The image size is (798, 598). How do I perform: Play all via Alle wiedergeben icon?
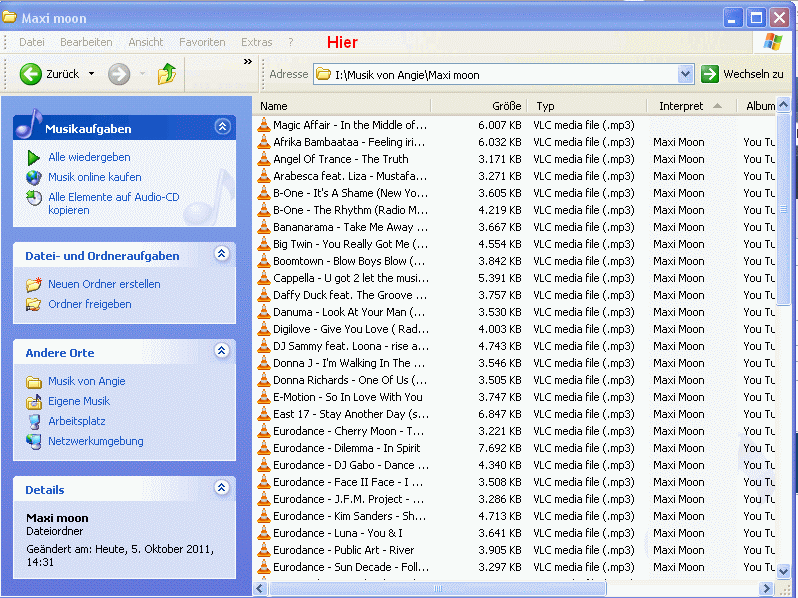click(x=34, y=158)
